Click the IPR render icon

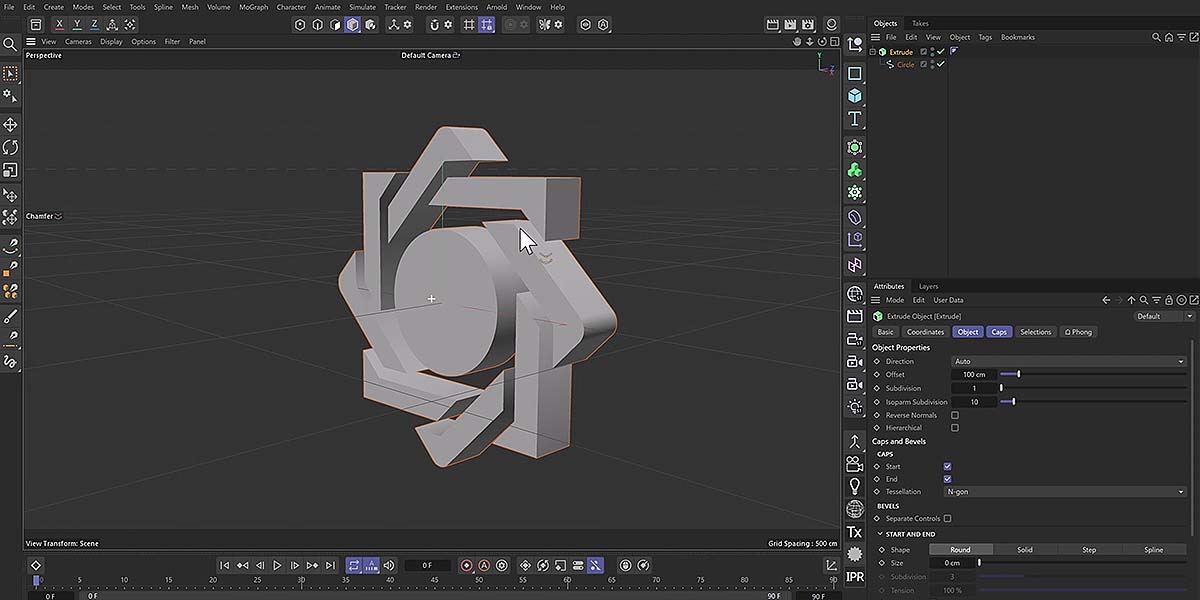(x=855, y=577)
